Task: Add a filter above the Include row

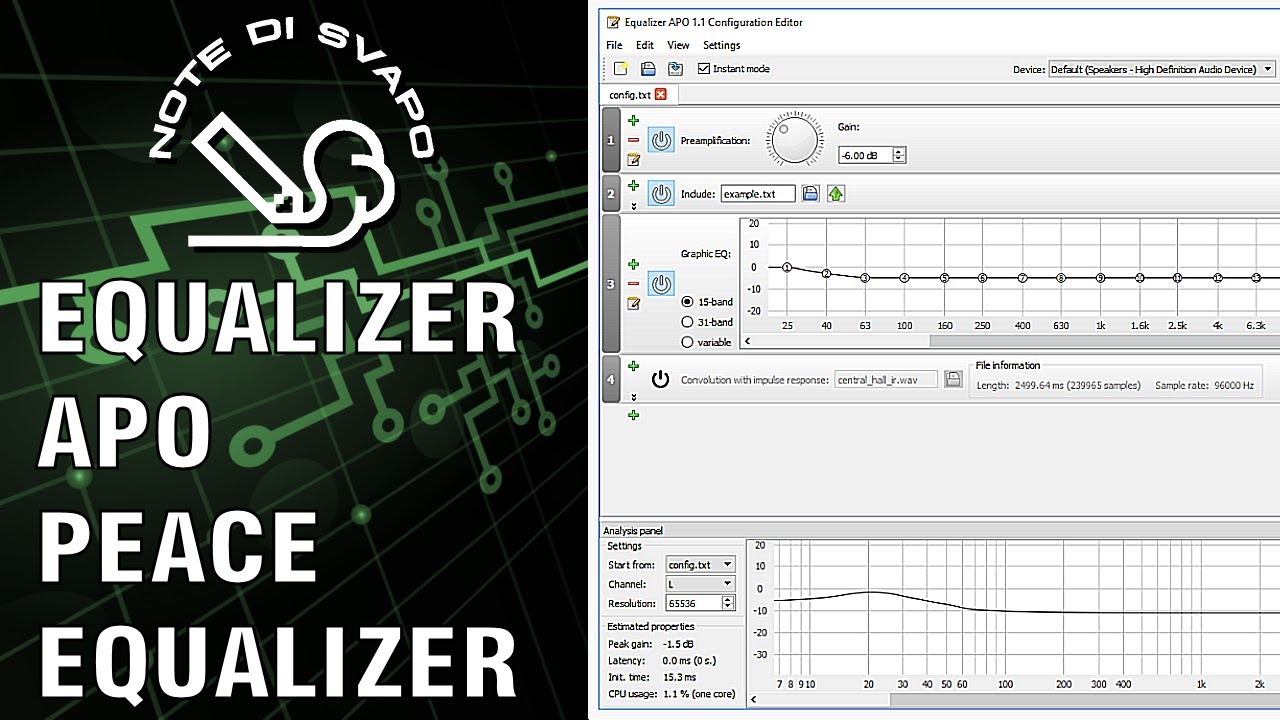Action: coord(633,185)
